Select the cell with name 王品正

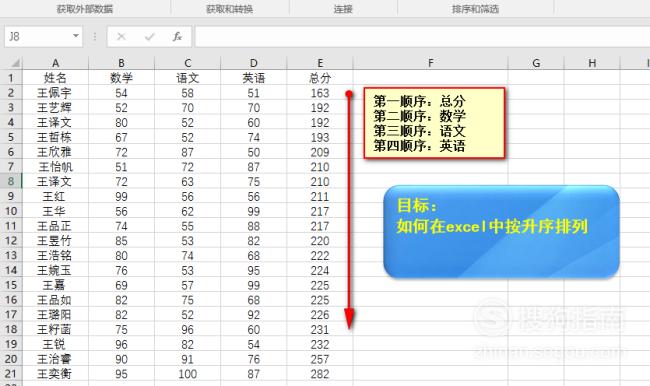pyautogui.click(x=55, y=226)
